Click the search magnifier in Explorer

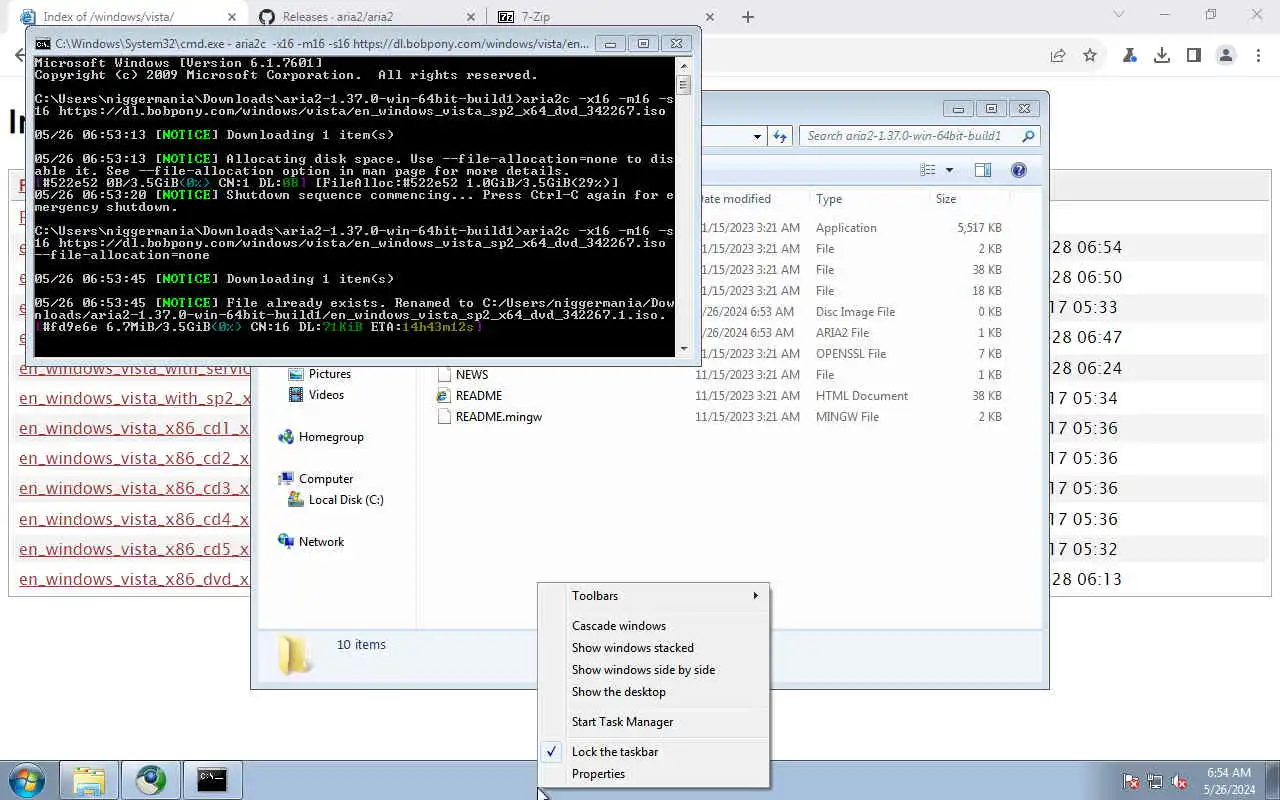tap(1028, 136)
